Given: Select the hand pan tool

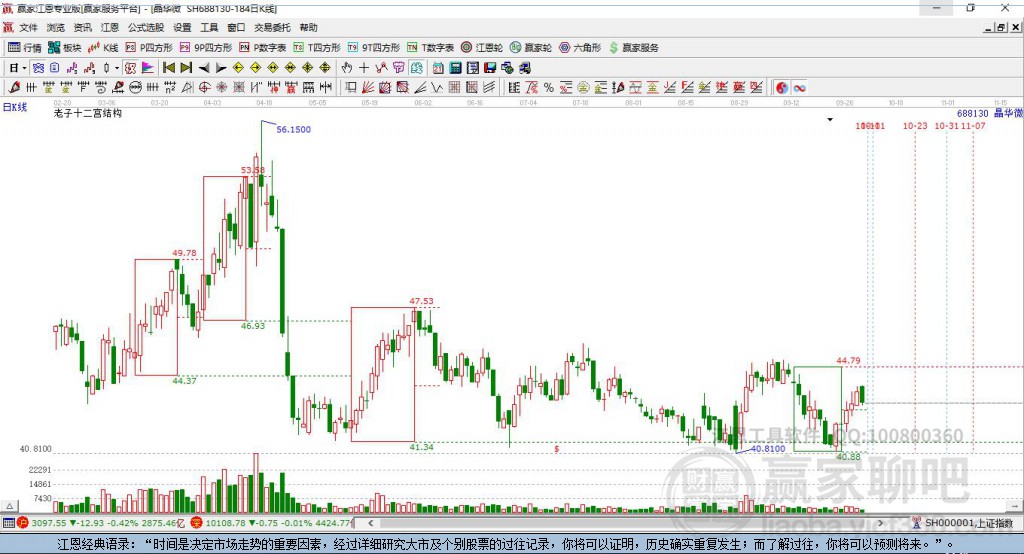Looking at the screenshot, I should click(x=347, y=68).
